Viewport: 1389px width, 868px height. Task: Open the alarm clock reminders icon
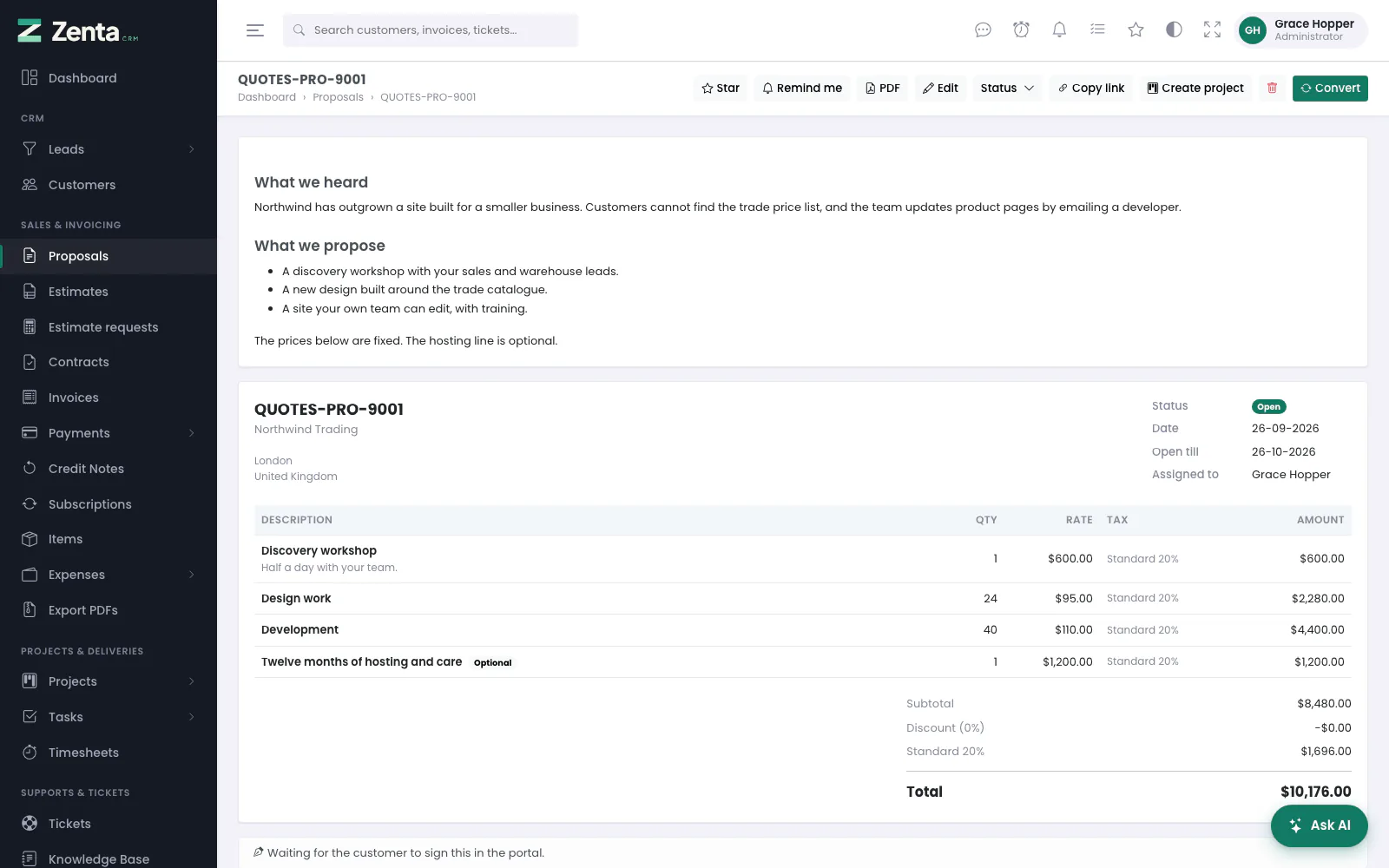click(1021, 30)
